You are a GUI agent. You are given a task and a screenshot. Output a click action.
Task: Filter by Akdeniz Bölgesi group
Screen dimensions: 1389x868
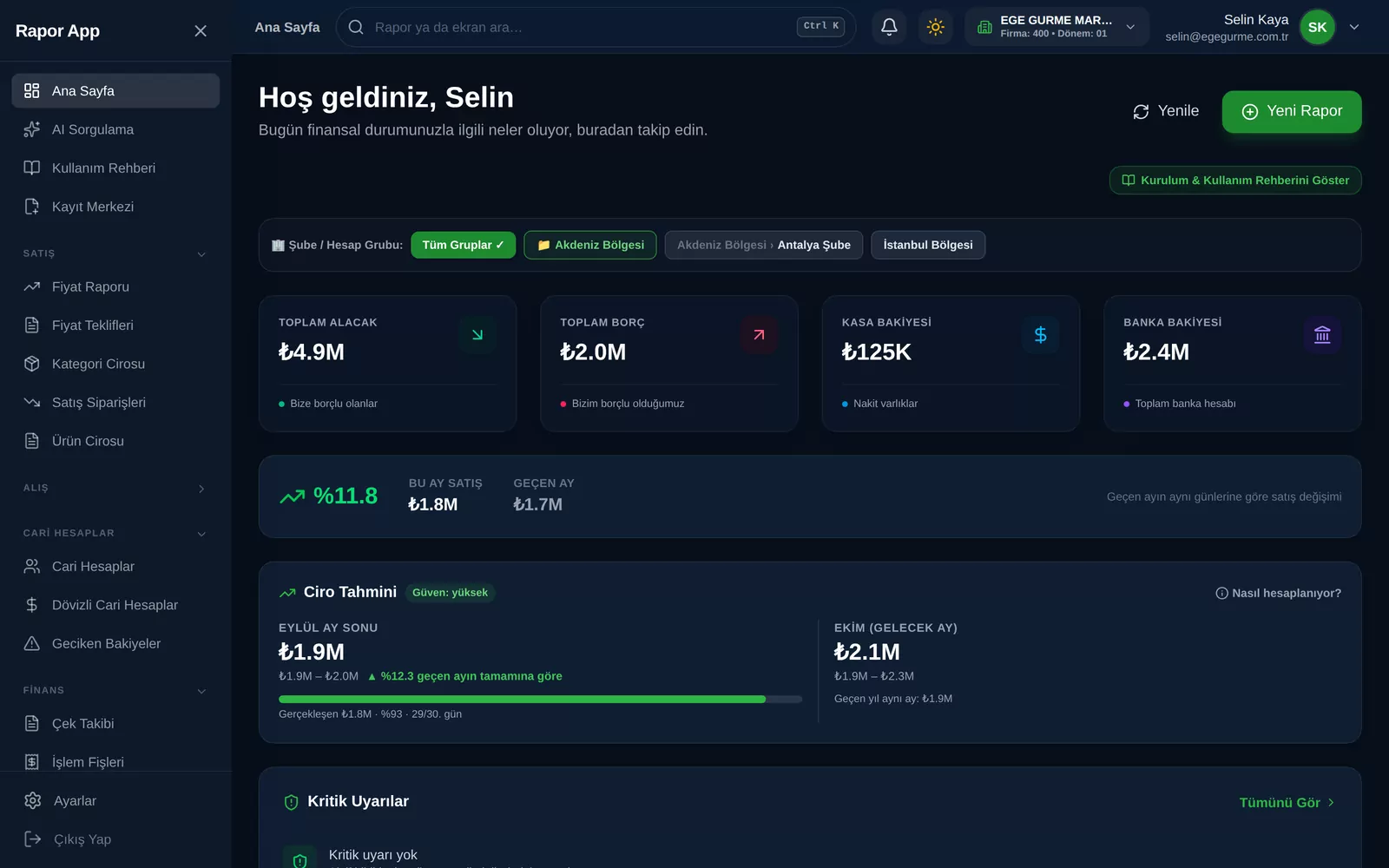tap(590, 245)
